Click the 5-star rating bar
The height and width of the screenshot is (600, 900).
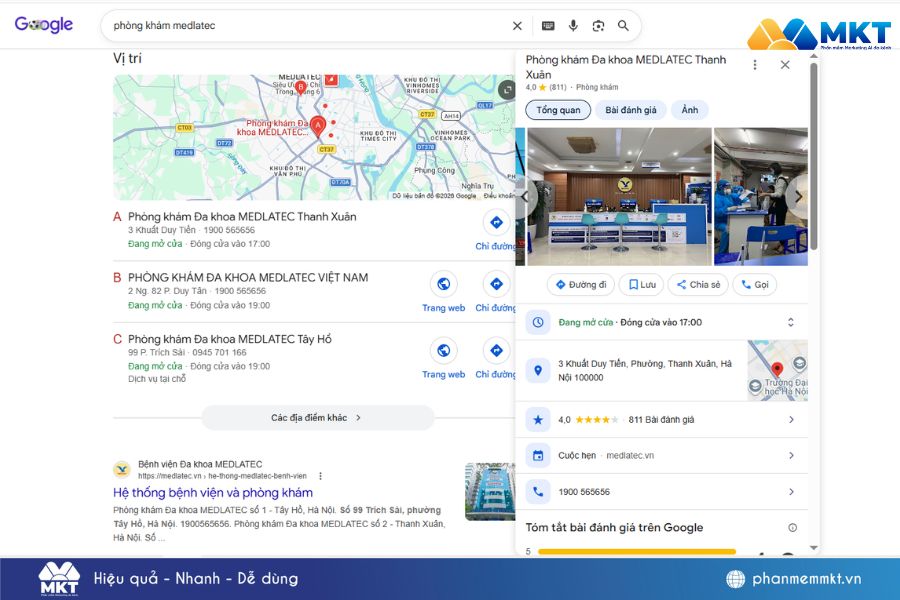637,552
